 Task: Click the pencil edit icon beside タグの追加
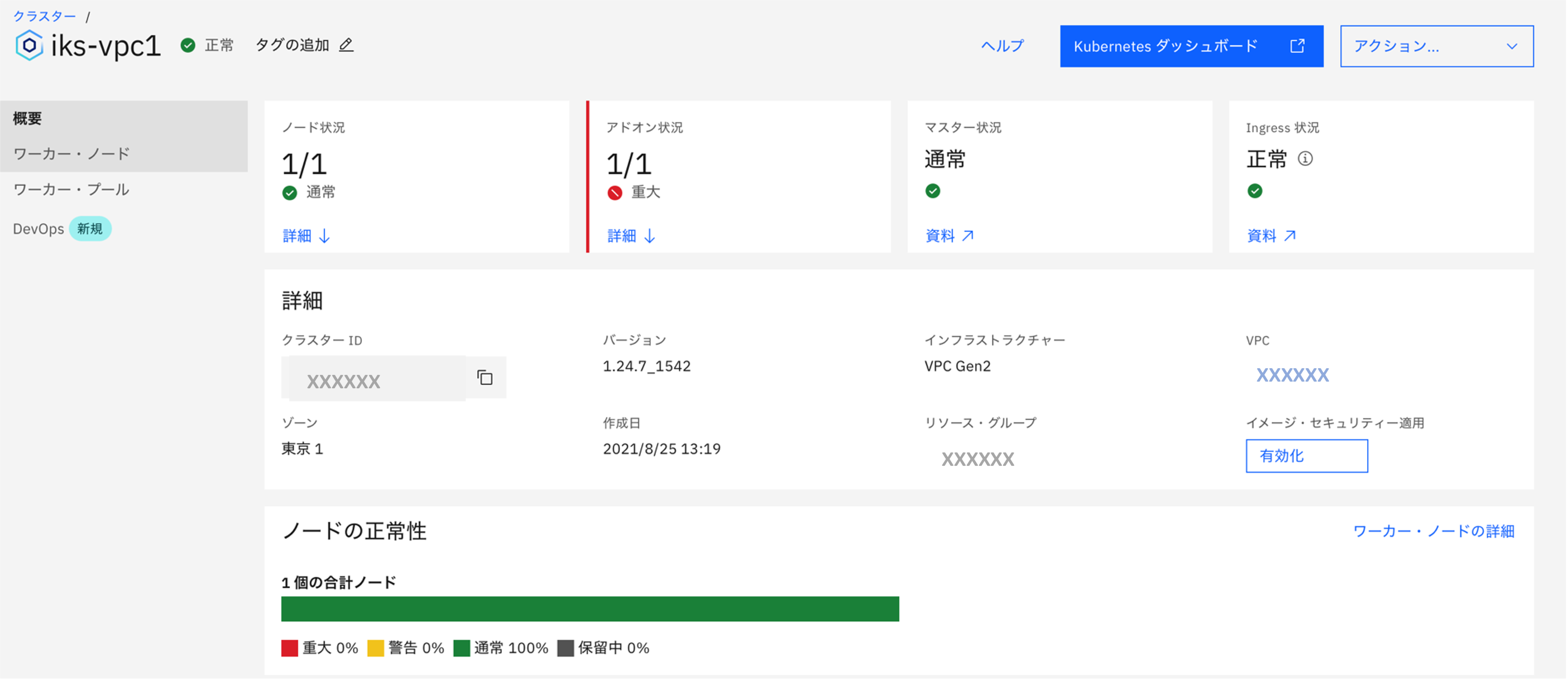tap(346, 46)
